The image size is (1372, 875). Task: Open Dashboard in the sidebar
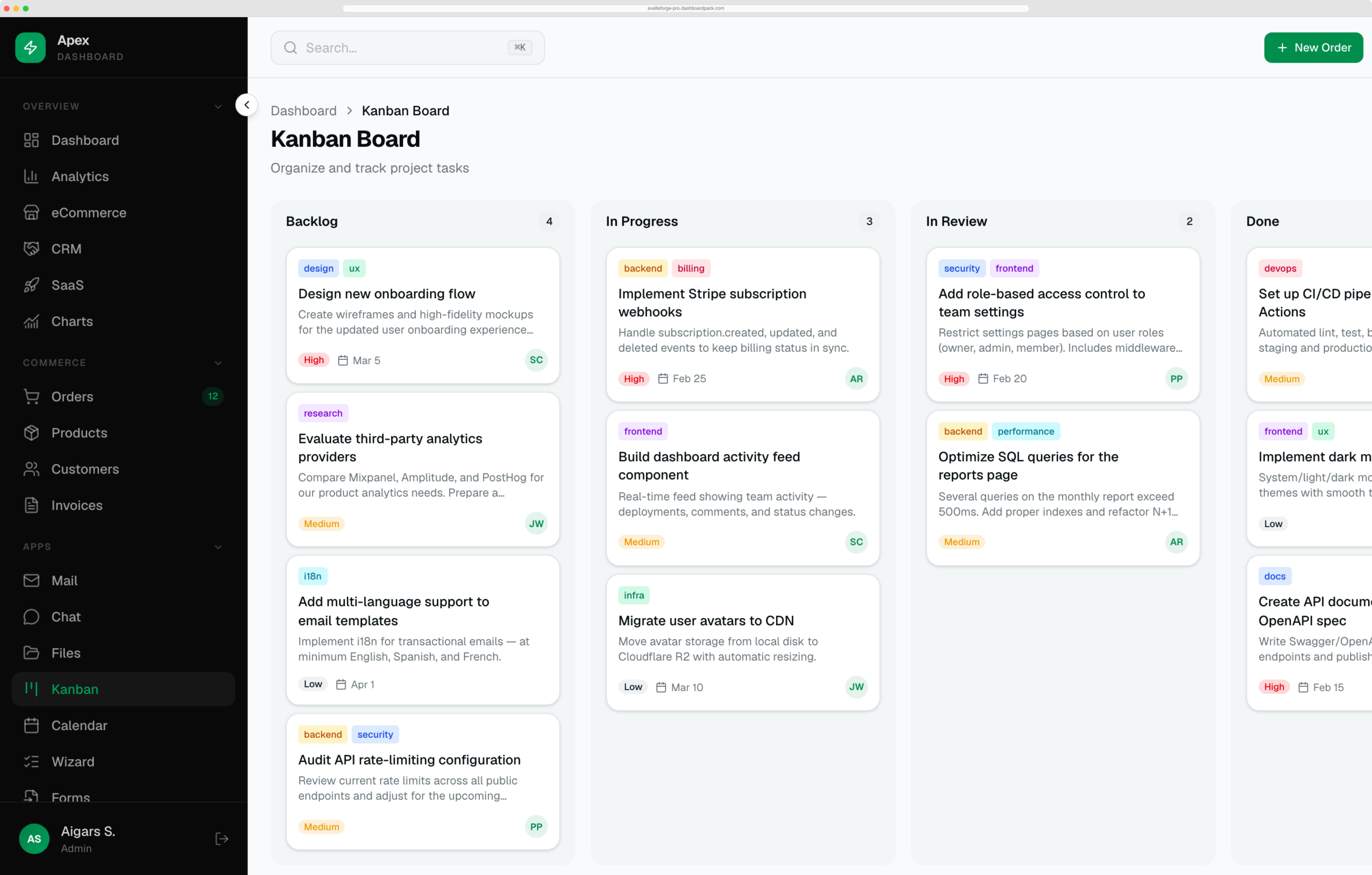[x=123, y=140]
